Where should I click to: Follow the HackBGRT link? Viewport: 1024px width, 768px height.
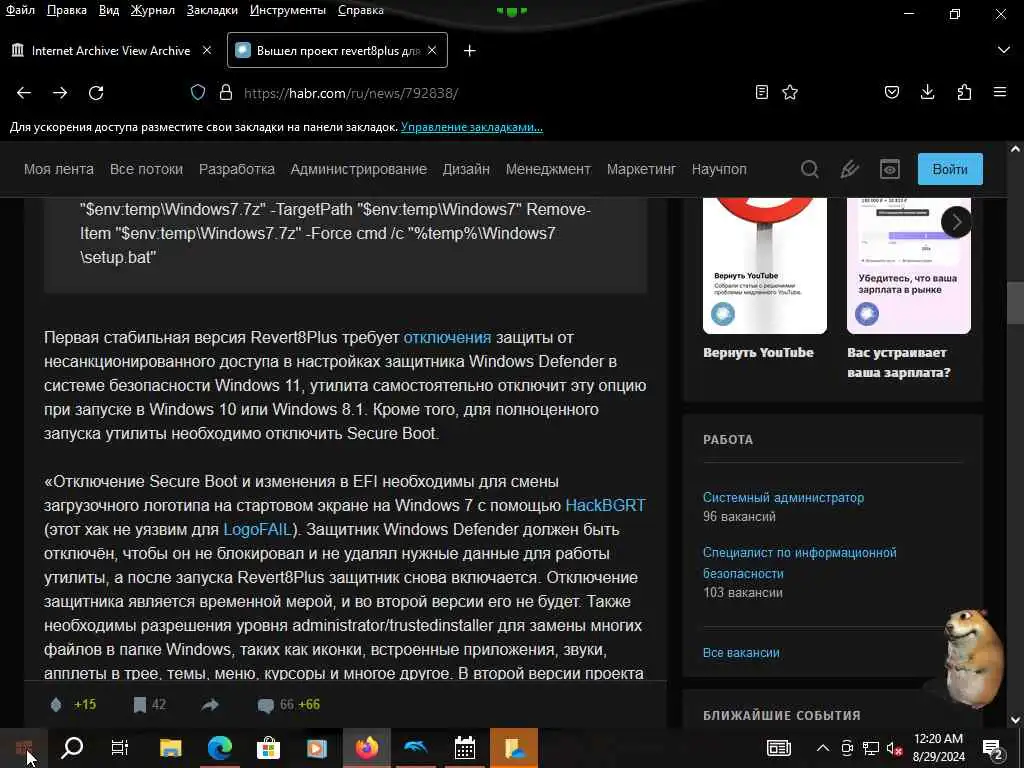point(605,505)
